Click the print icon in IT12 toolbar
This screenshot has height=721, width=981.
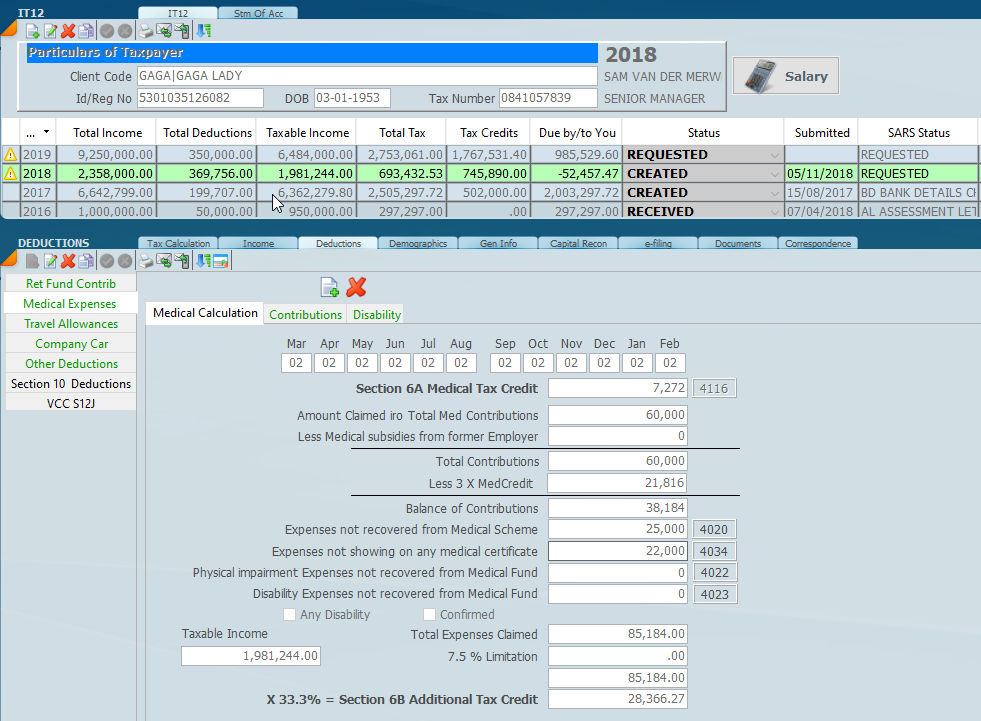pos(146,31)
